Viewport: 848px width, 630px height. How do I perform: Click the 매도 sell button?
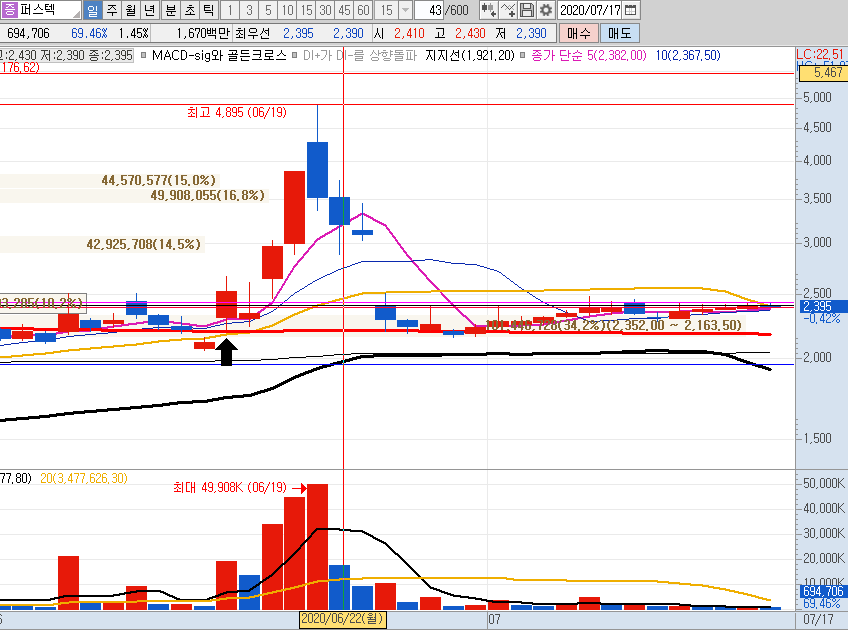pyautogui.click(x=619, y=34)
